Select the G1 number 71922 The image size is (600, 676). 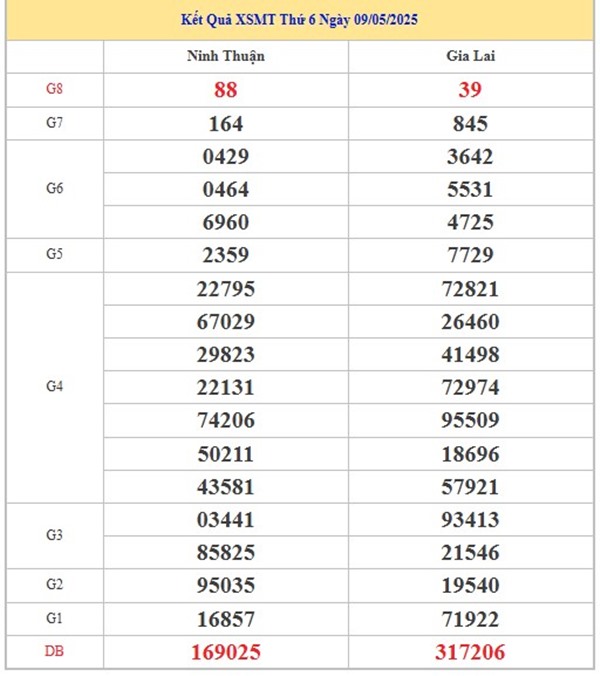pos(470,620)
